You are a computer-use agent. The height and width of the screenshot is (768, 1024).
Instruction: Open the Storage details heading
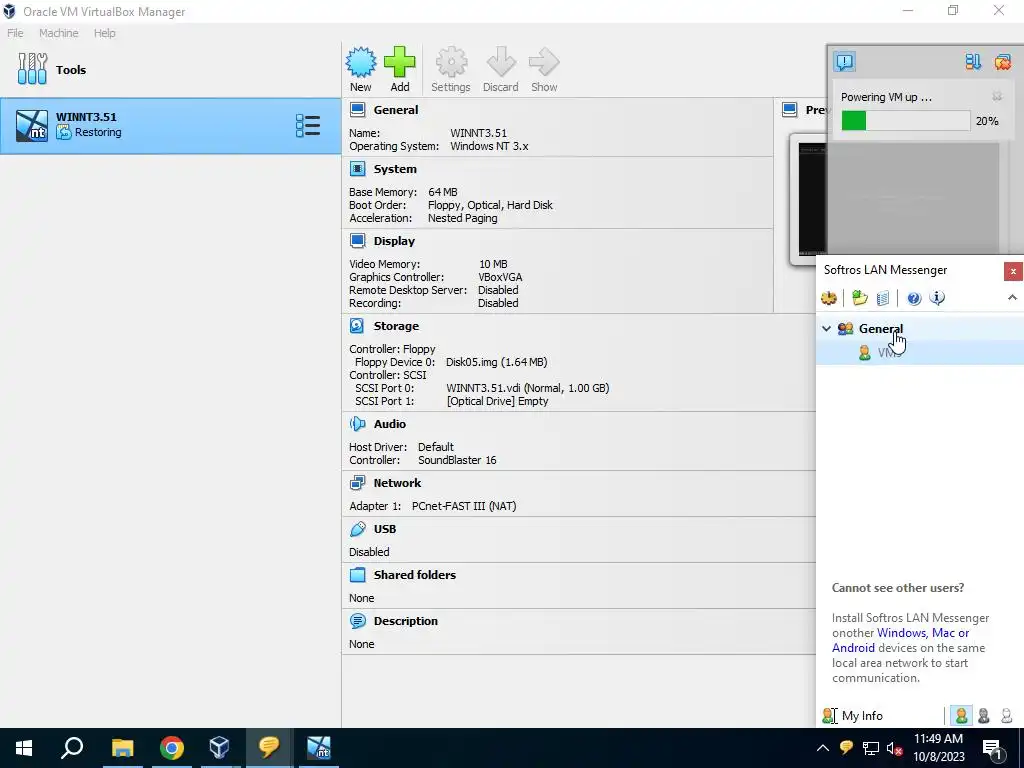[x=396, y=326]
